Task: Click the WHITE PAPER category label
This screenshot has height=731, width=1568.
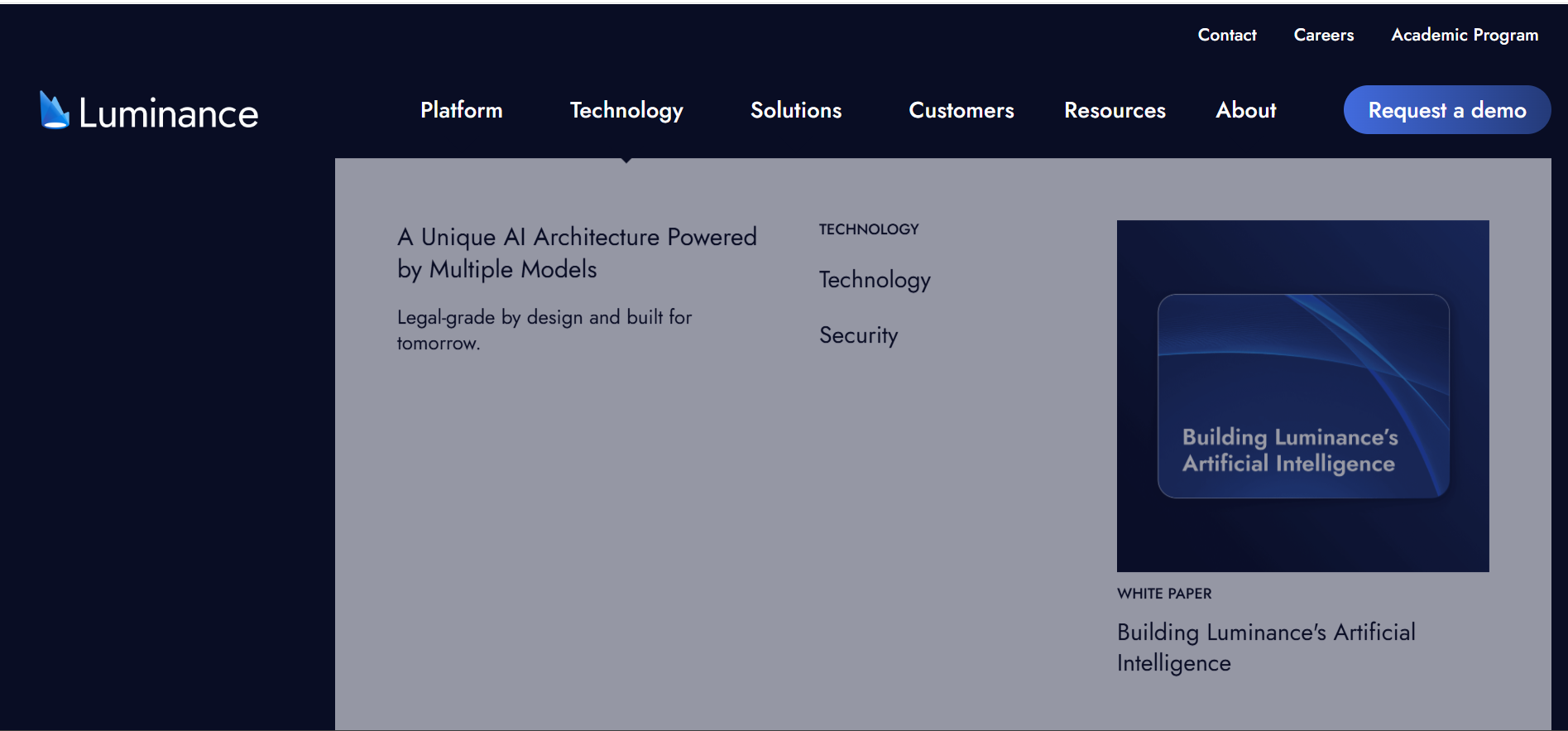Action: pos(1163,594)
